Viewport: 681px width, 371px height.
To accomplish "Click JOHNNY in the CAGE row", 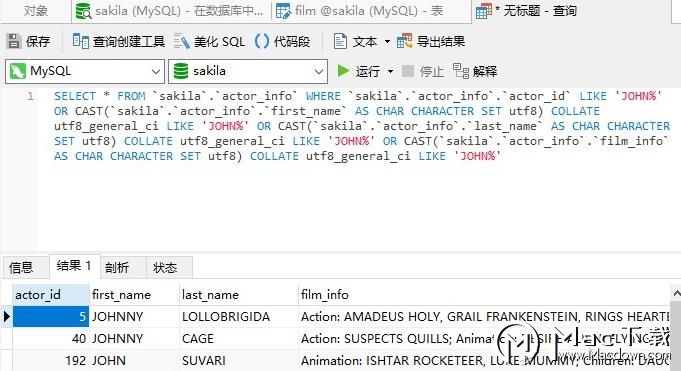I will [134, 338].
